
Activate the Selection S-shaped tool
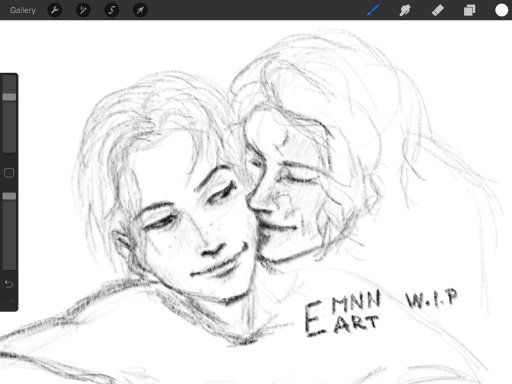click(111, 10)
